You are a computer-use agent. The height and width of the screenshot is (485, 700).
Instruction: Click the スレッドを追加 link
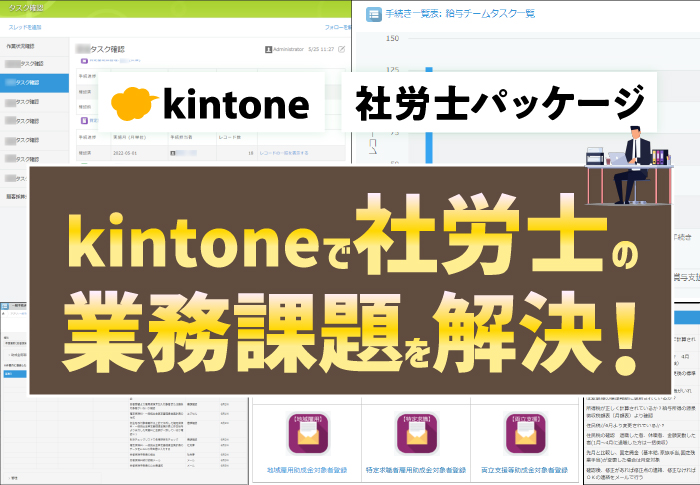click(x=25, y=27)
